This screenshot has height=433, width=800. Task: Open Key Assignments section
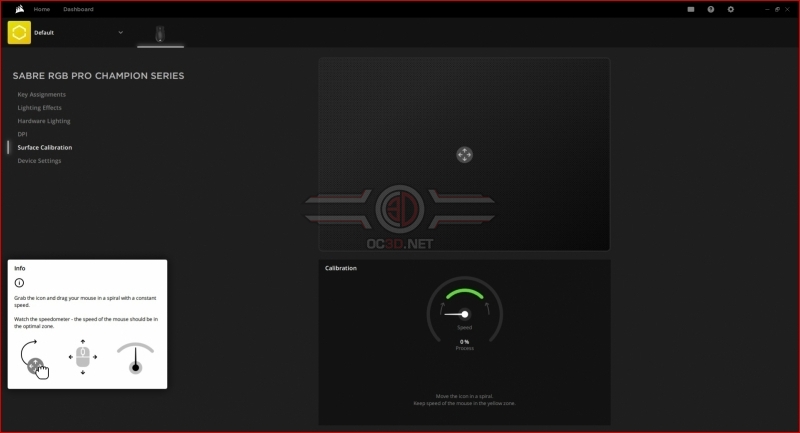tap(41, 94)
